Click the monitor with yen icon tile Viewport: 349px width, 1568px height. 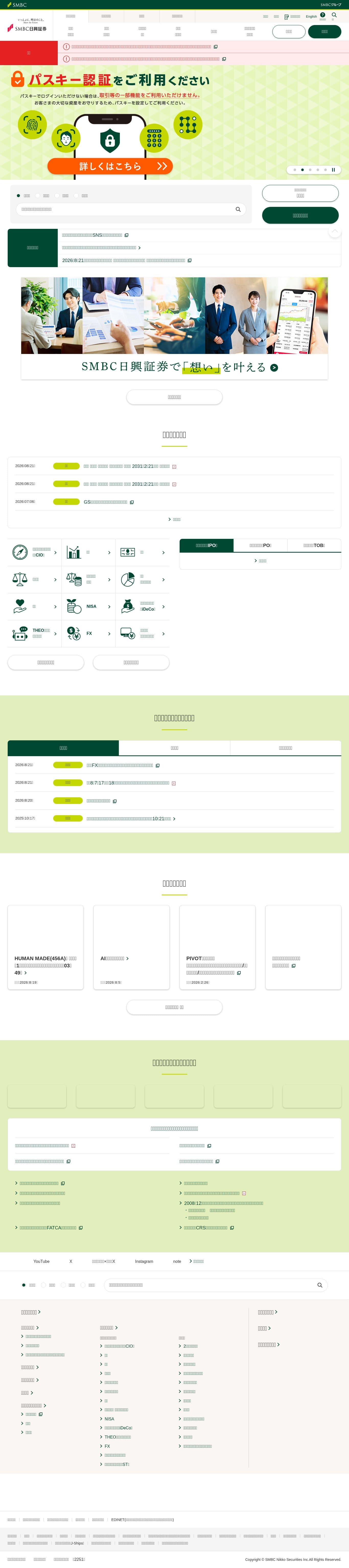[x=128, y=634]
